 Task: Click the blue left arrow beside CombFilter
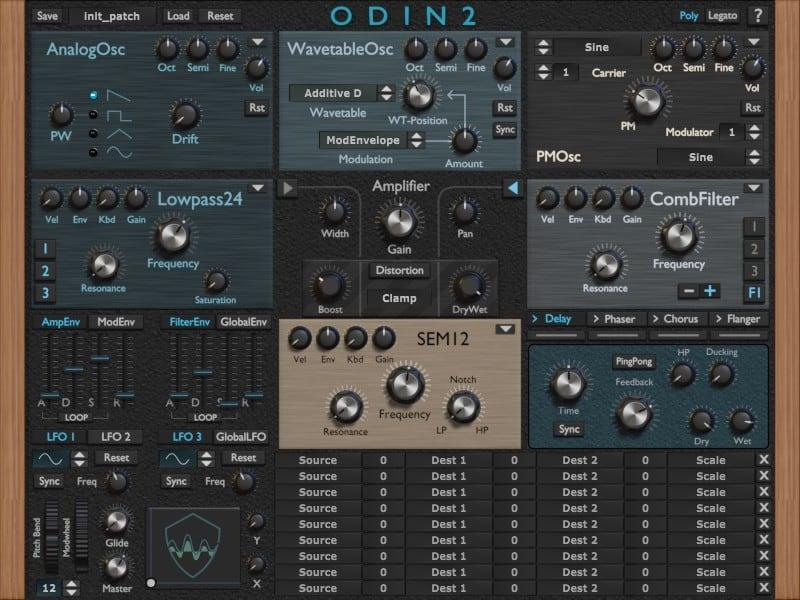[x=512, y=188]
